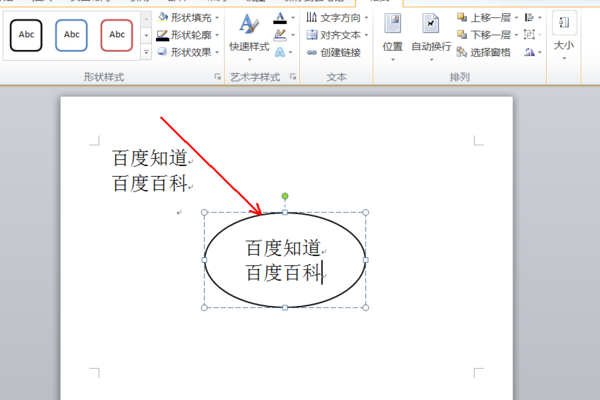The height and width of the screenshot is (400, 600).
Task: Open 位置 position menu
Action: click(393, 36)
